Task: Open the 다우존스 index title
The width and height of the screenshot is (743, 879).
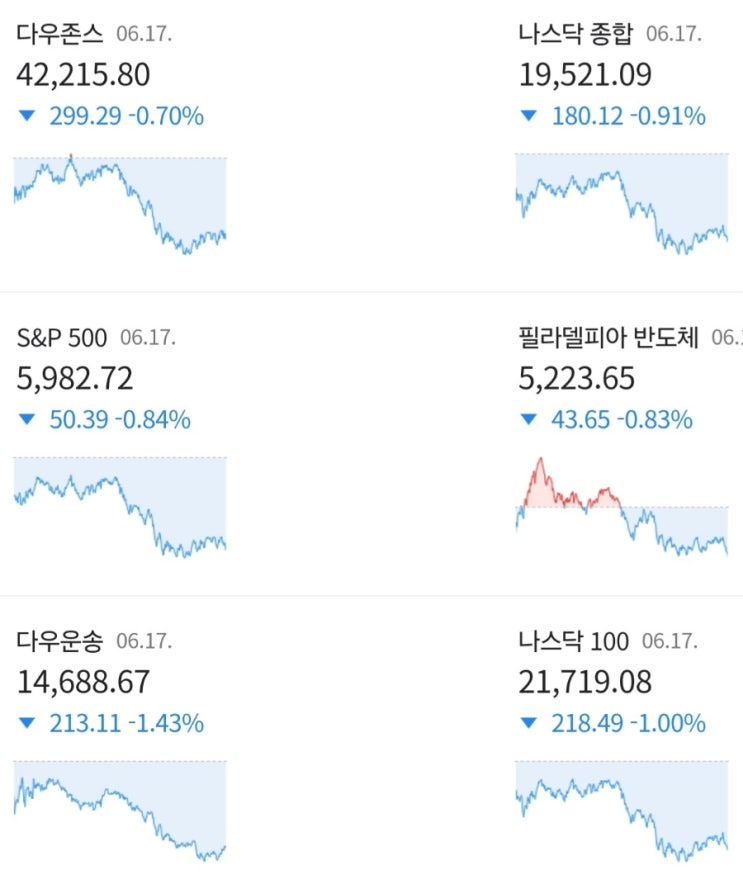Action: click(60, 35)
